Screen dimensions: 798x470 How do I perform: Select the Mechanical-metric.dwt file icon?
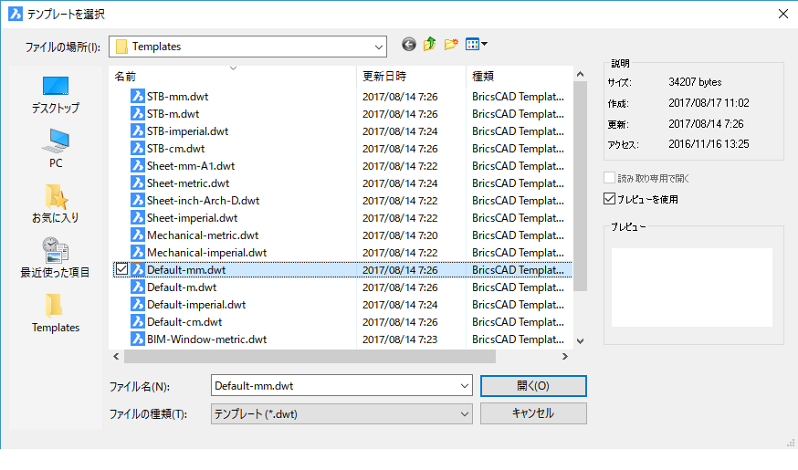pos(137,234)
